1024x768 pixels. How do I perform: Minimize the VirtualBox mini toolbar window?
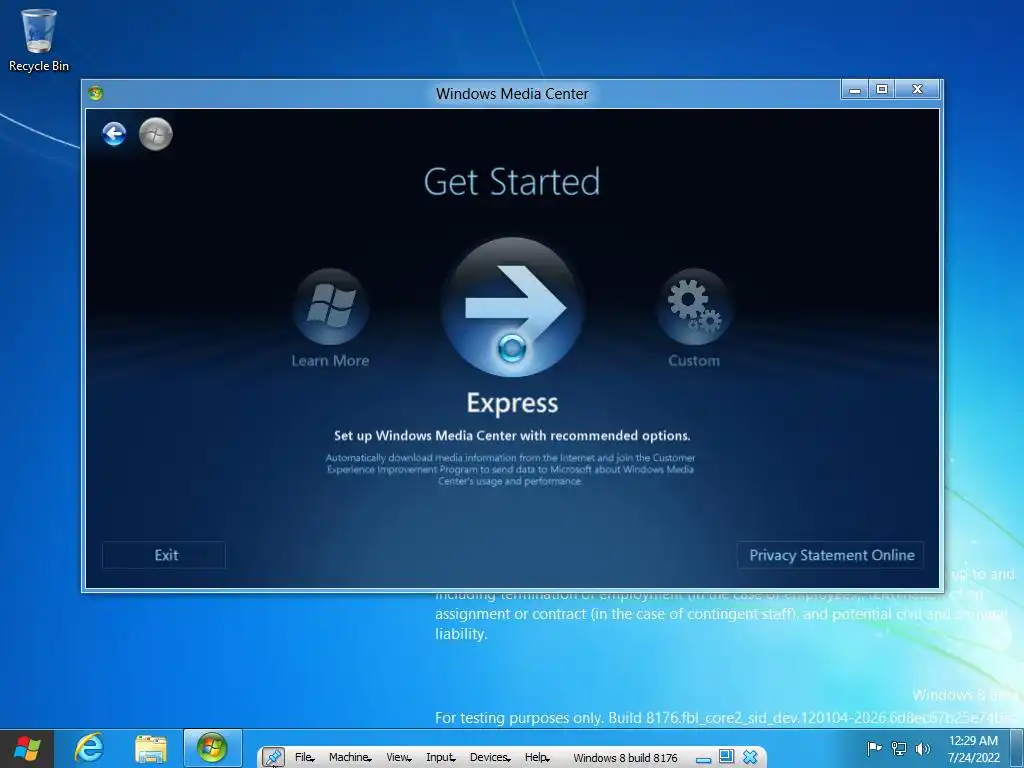pyautogui.click(x=703, y=759)
